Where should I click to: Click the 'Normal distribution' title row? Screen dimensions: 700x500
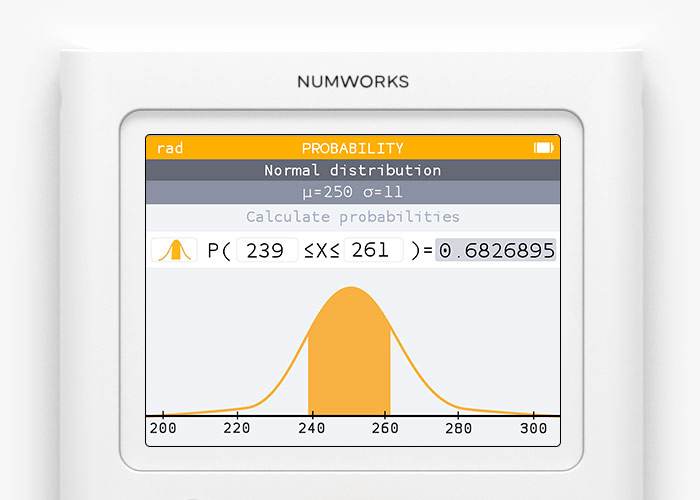tap(353, 170)
